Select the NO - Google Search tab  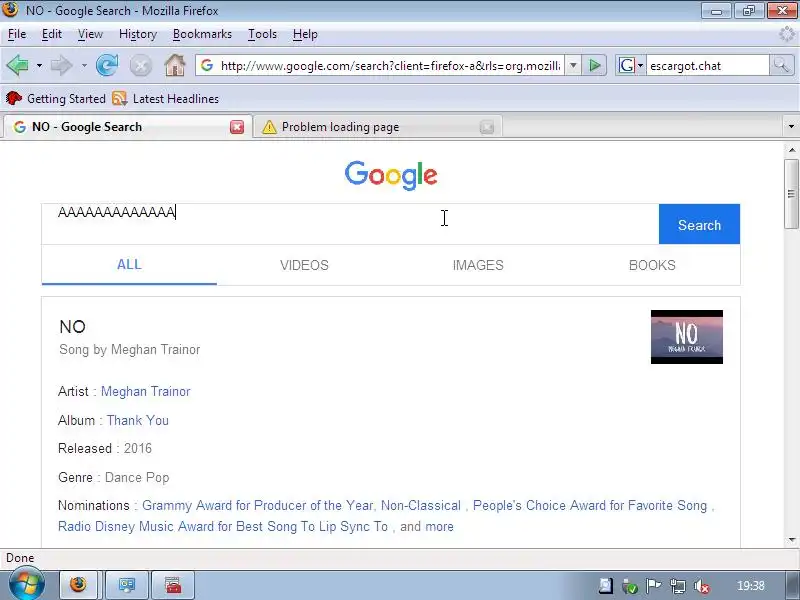tap(128, 127)
